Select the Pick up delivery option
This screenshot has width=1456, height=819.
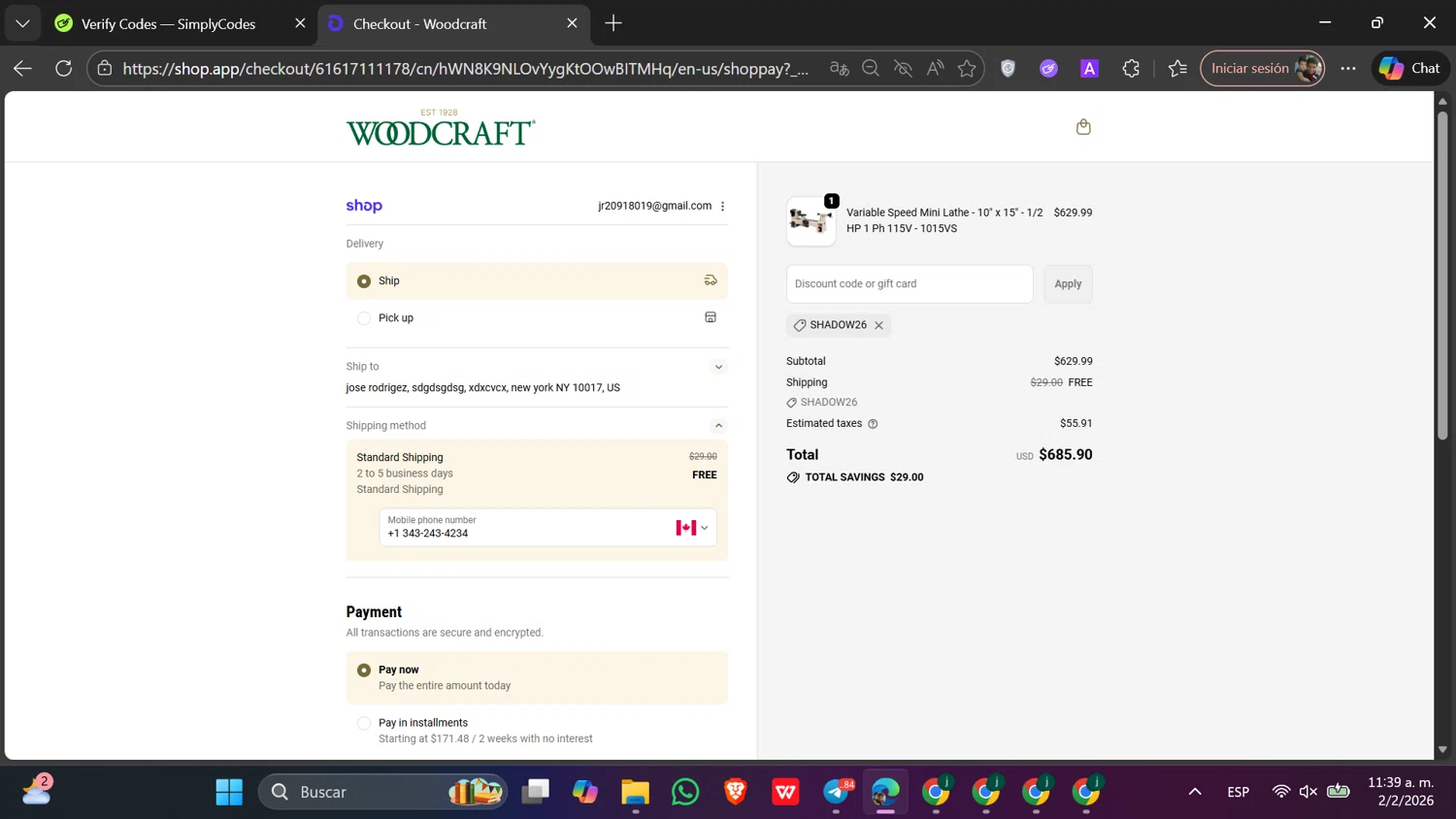[537, 317]
